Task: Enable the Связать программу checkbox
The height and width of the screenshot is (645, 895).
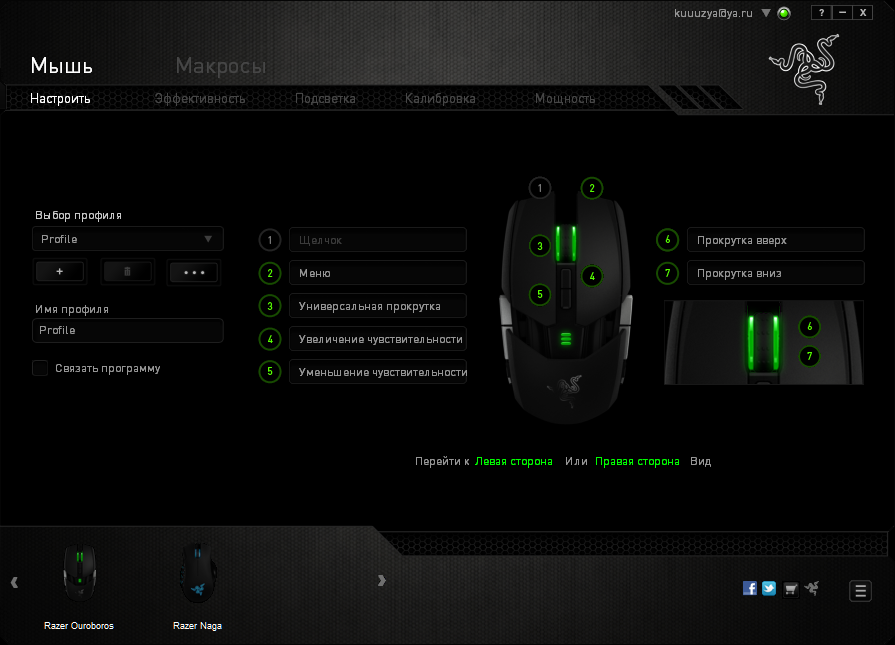Action: tap(40, 368)
